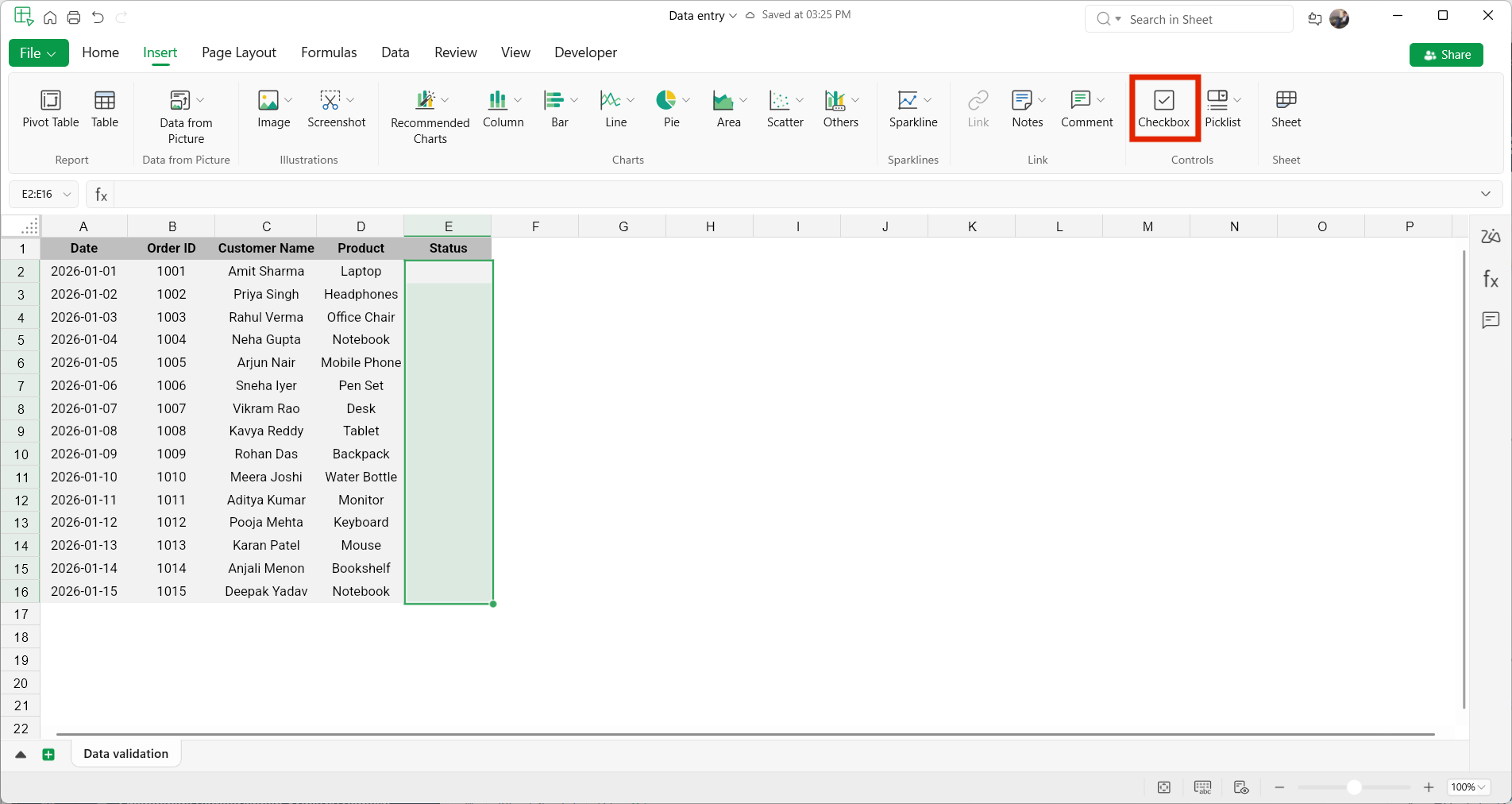The width and height of the screenshot is (1512, 804).
Task: Open the cell reference Name Box dropdown
Action: point(67,194)
